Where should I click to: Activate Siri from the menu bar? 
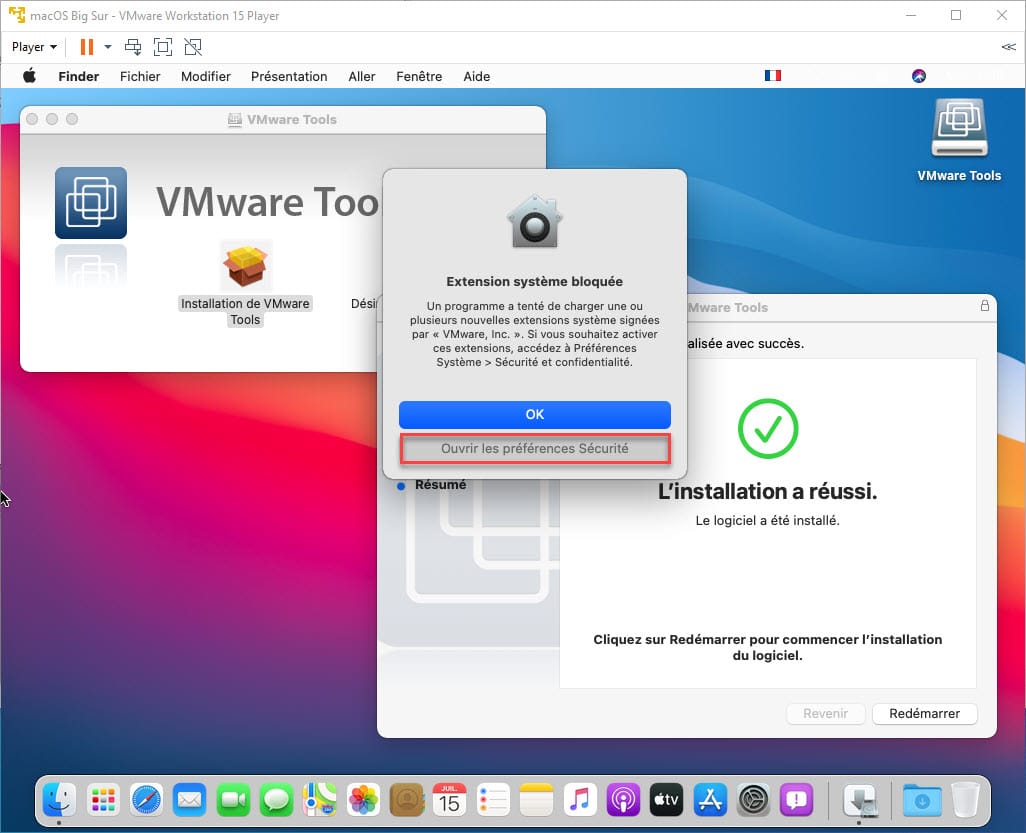(x=919, y=76)
